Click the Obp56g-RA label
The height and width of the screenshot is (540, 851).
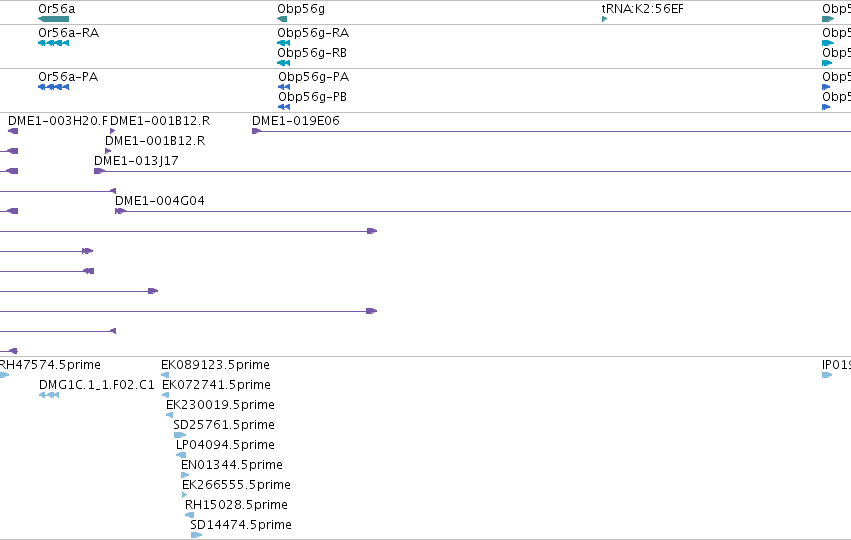pos(313,33)
